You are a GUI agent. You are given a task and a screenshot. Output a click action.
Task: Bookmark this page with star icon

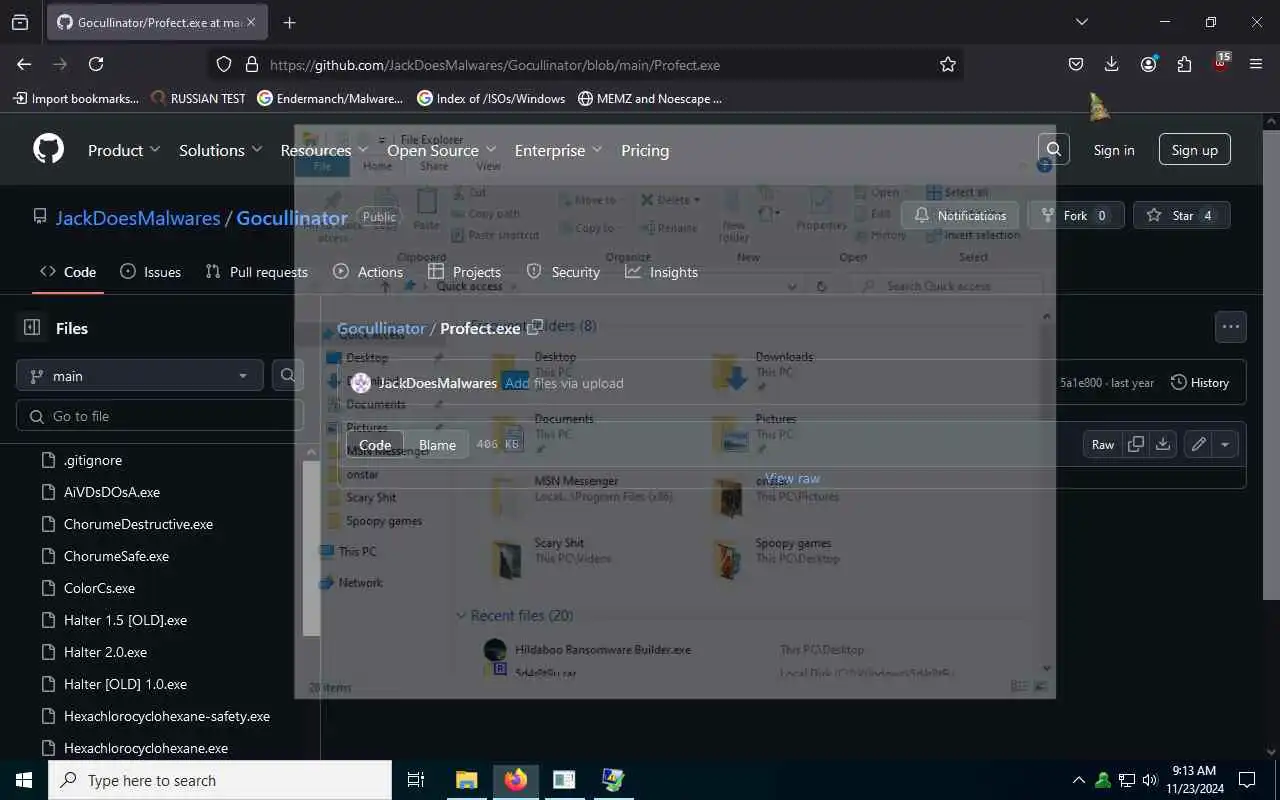click(947, 64)
